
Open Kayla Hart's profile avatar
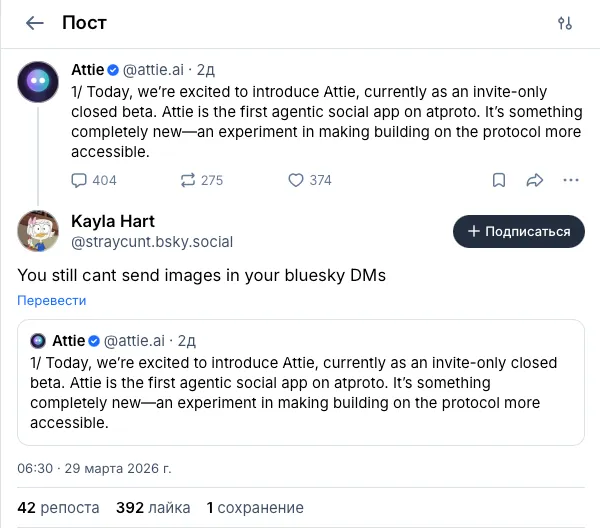coord(39,231)
